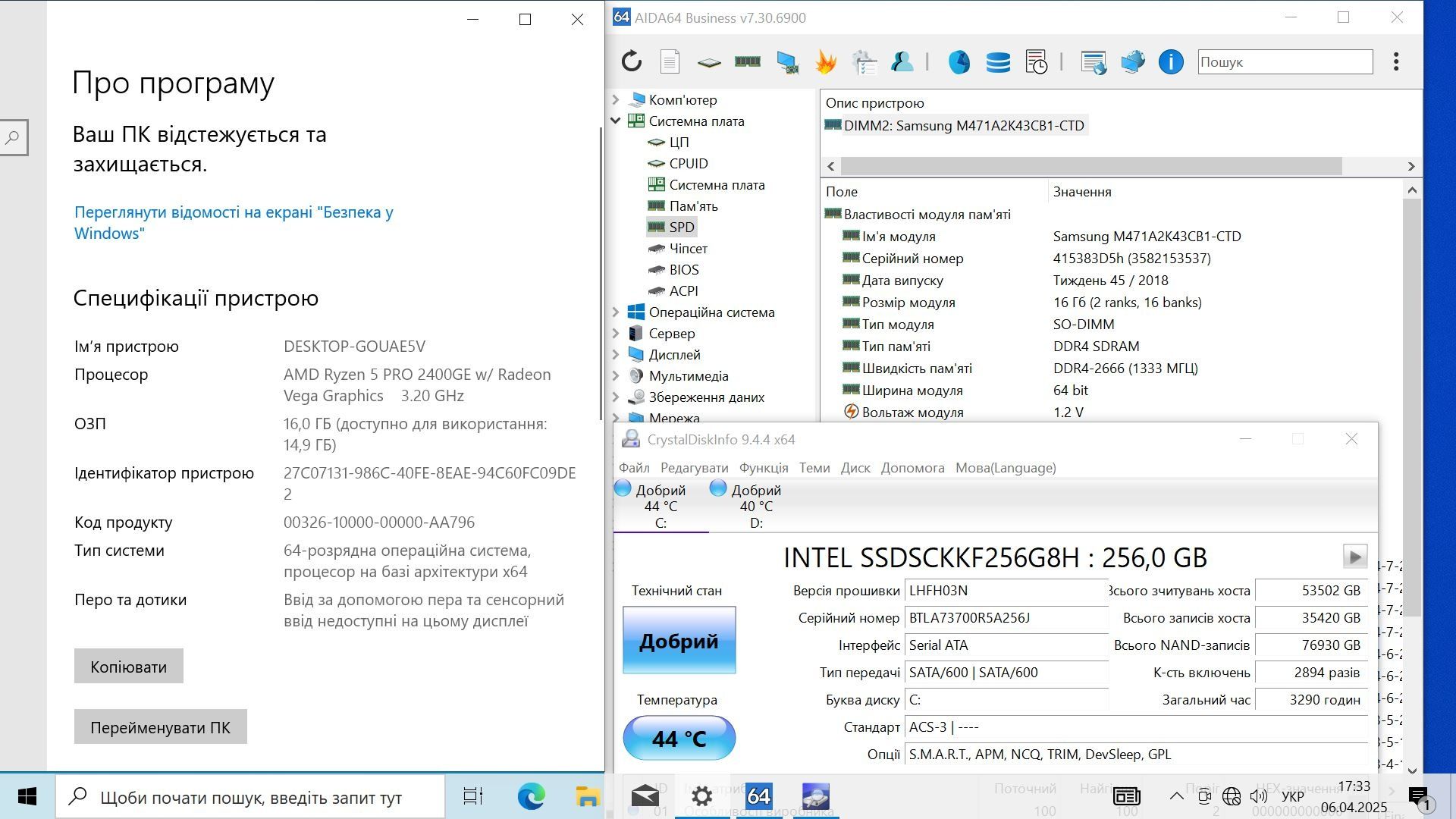Open the Мова(Language) menu in CrystalDiskInfo

(x=1006, y=468)
